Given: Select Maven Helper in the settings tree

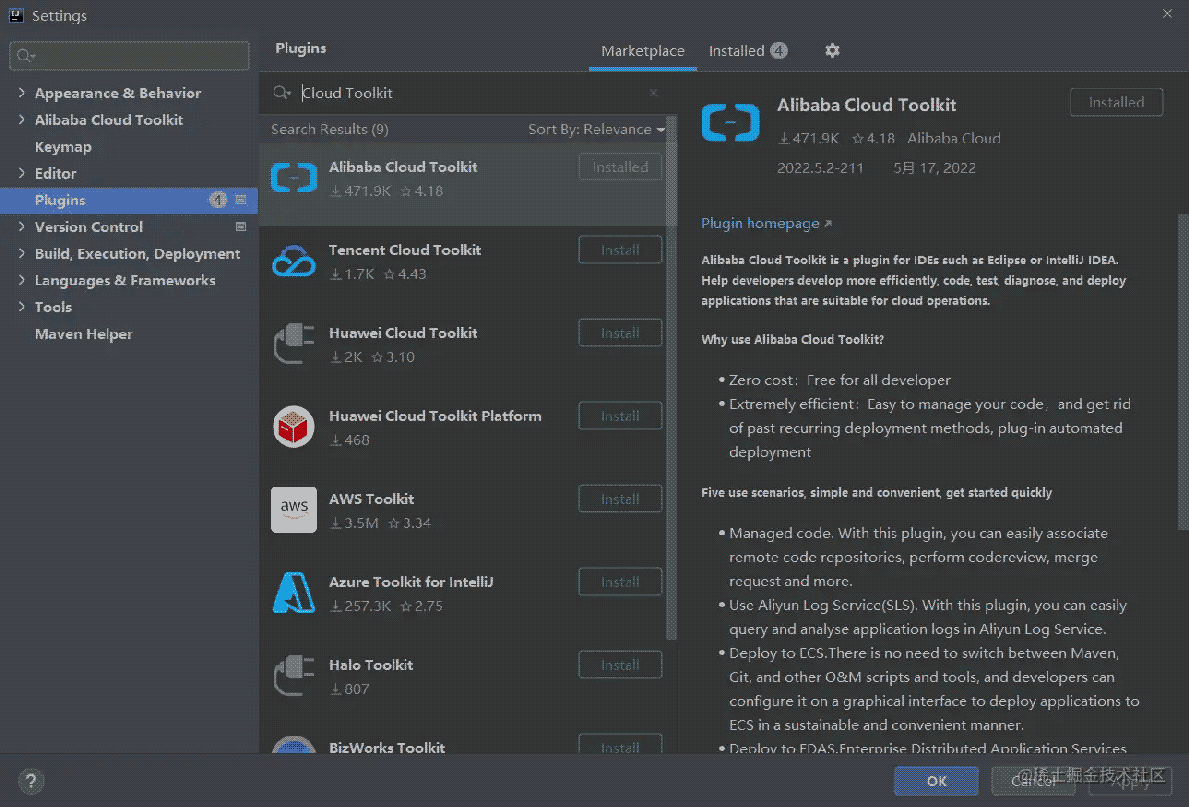Looking at the screenshot, I should 83,334.
